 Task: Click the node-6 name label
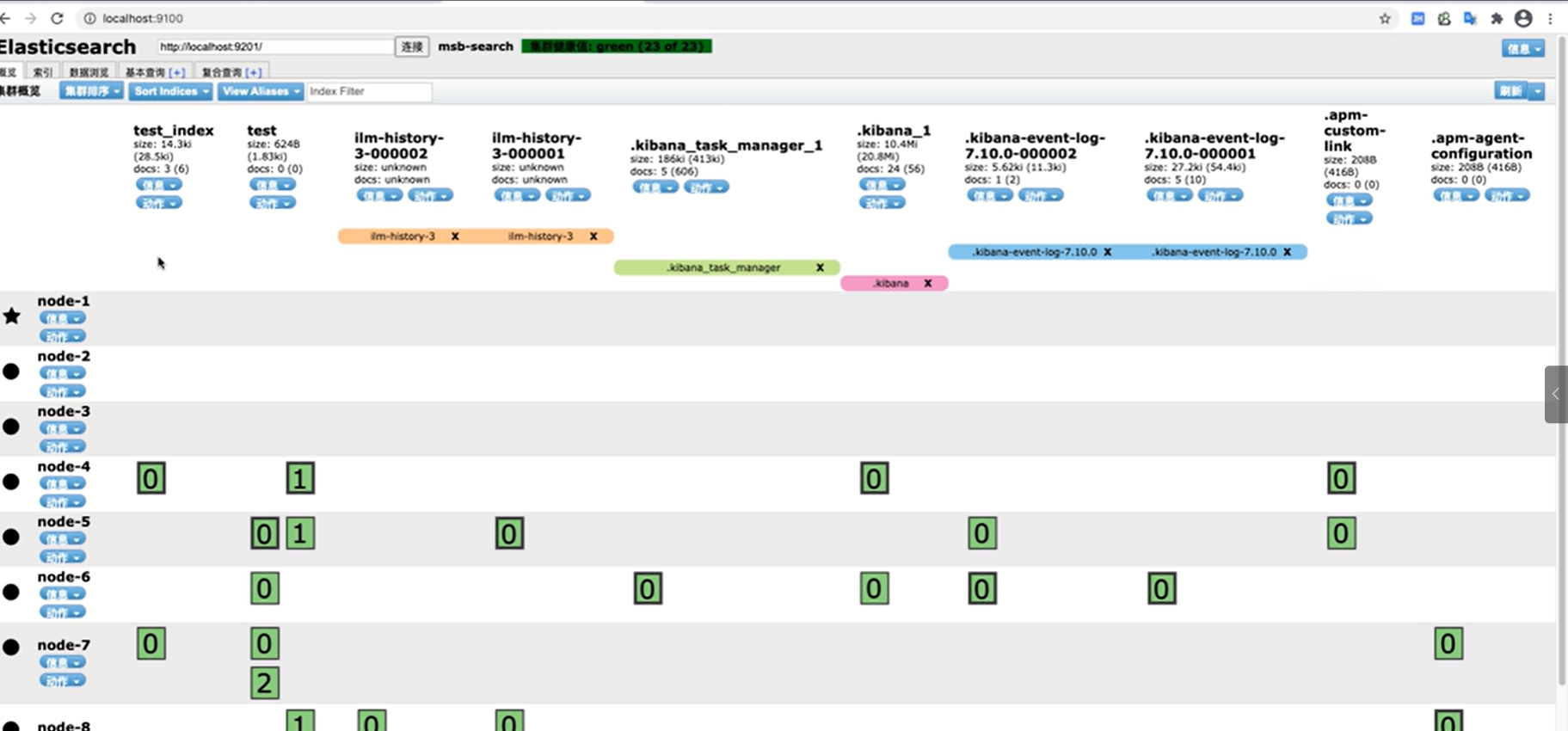[x=64, y=576]
